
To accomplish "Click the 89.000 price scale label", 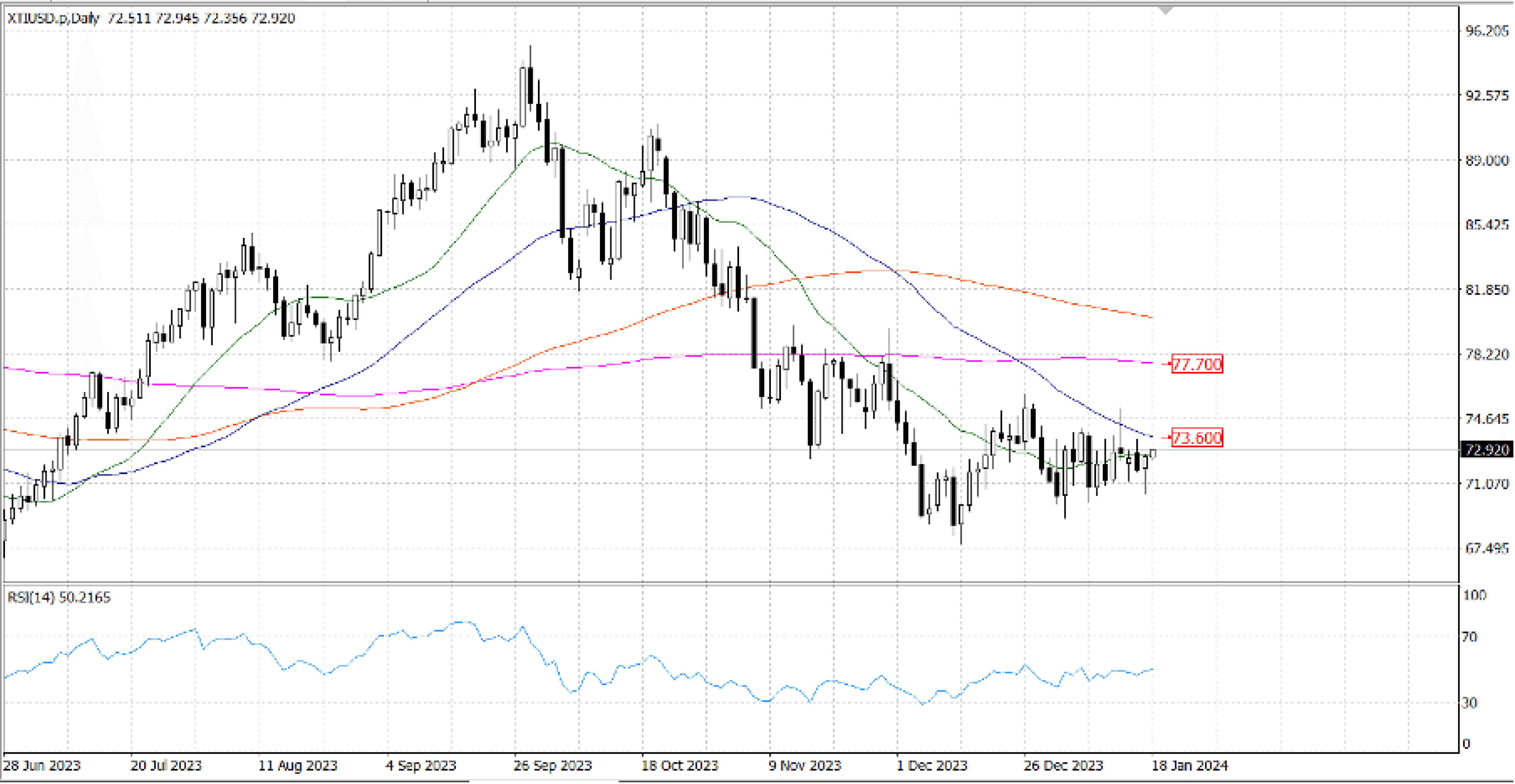I will [1487, 160].
